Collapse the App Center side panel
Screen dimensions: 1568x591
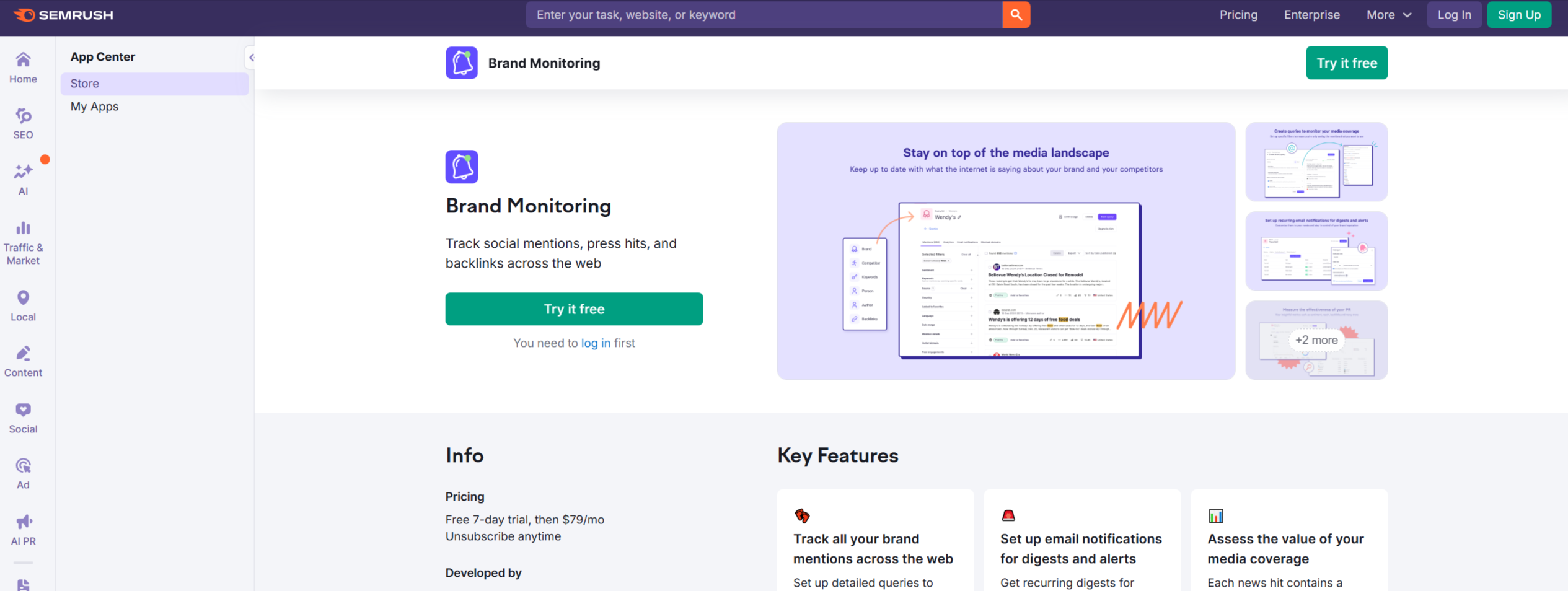coord(250,58)
